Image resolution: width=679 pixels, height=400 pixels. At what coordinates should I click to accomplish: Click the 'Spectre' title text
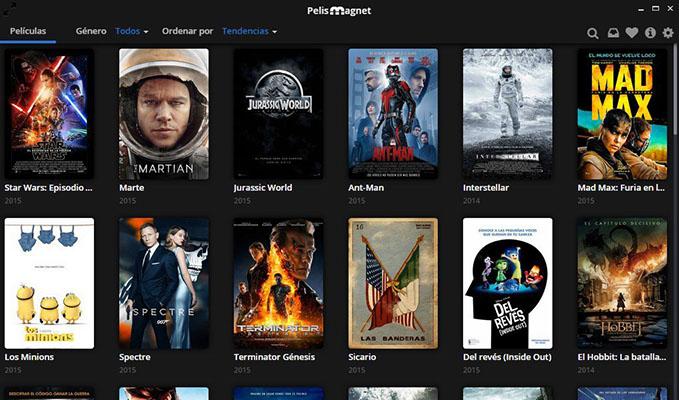point(135,357)
